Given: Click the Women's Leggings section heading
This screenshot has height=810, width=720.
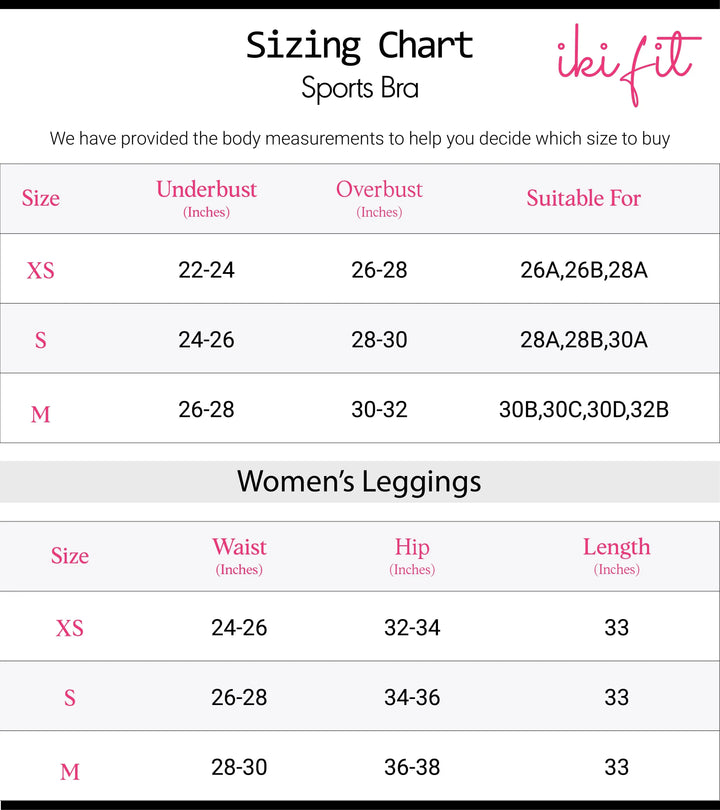Looking at the screenshot, I should pos(360,482).
